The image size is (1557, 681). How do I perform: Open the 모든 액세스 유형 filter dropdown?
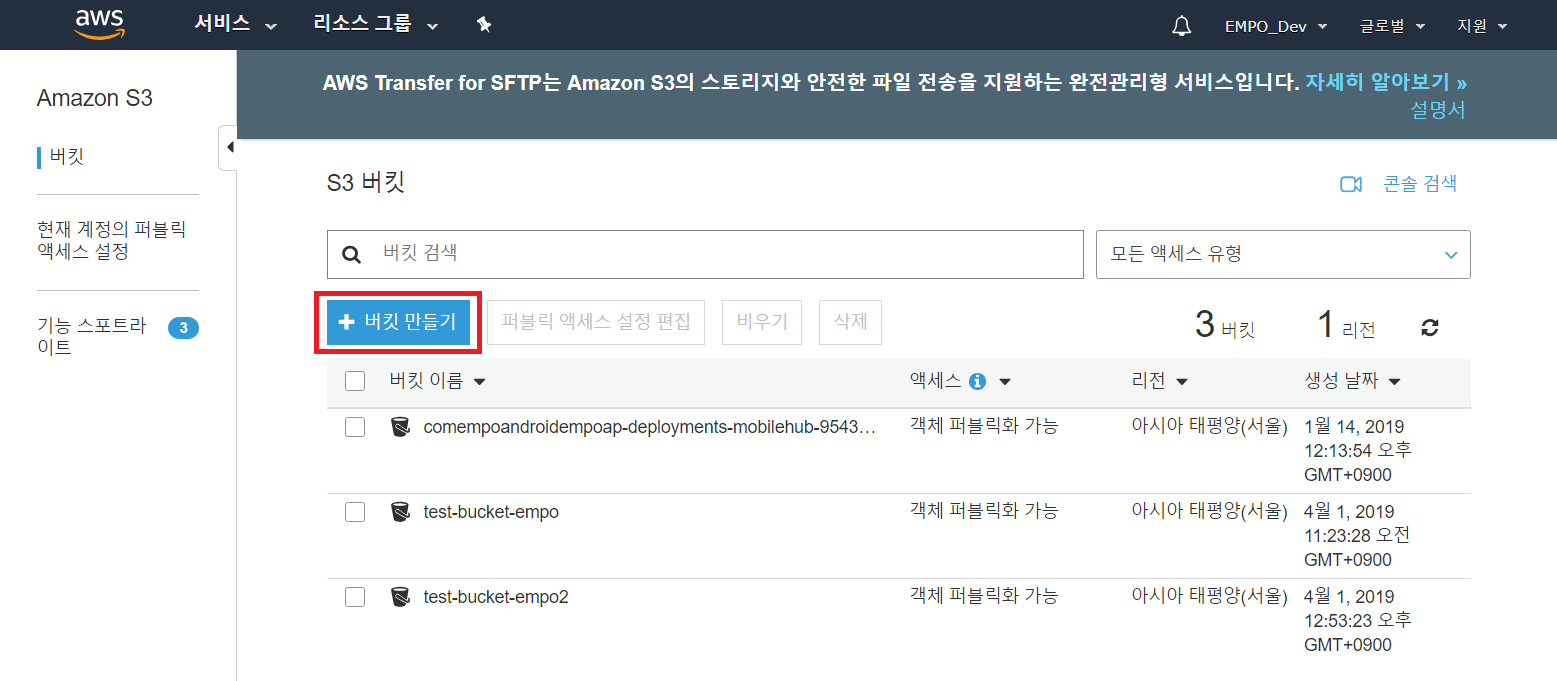pyautogui.click(x=1283, y=254)
